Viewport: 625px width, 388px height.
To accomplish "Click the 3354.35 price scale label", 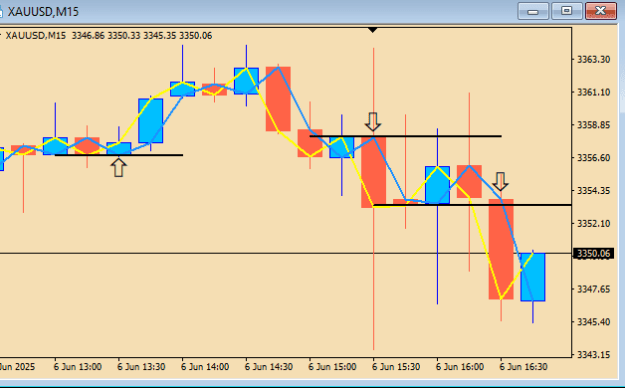I will (594, 191).
